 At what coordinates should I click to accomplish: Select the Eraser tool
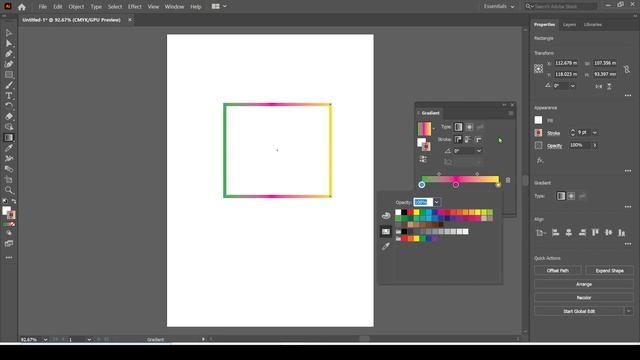coord(9,117)
